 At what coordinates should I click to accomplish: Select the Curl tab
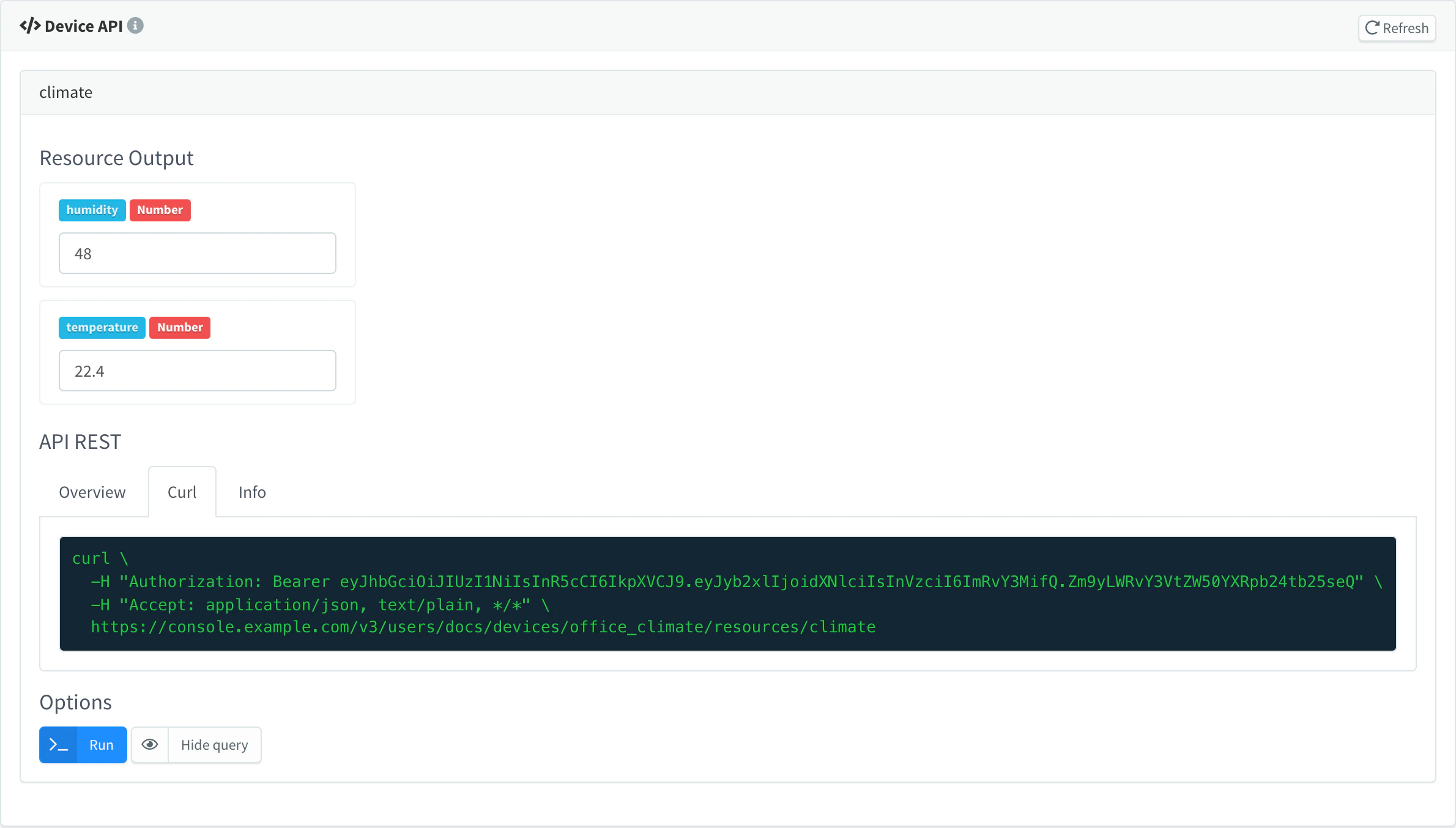[182, 492]
